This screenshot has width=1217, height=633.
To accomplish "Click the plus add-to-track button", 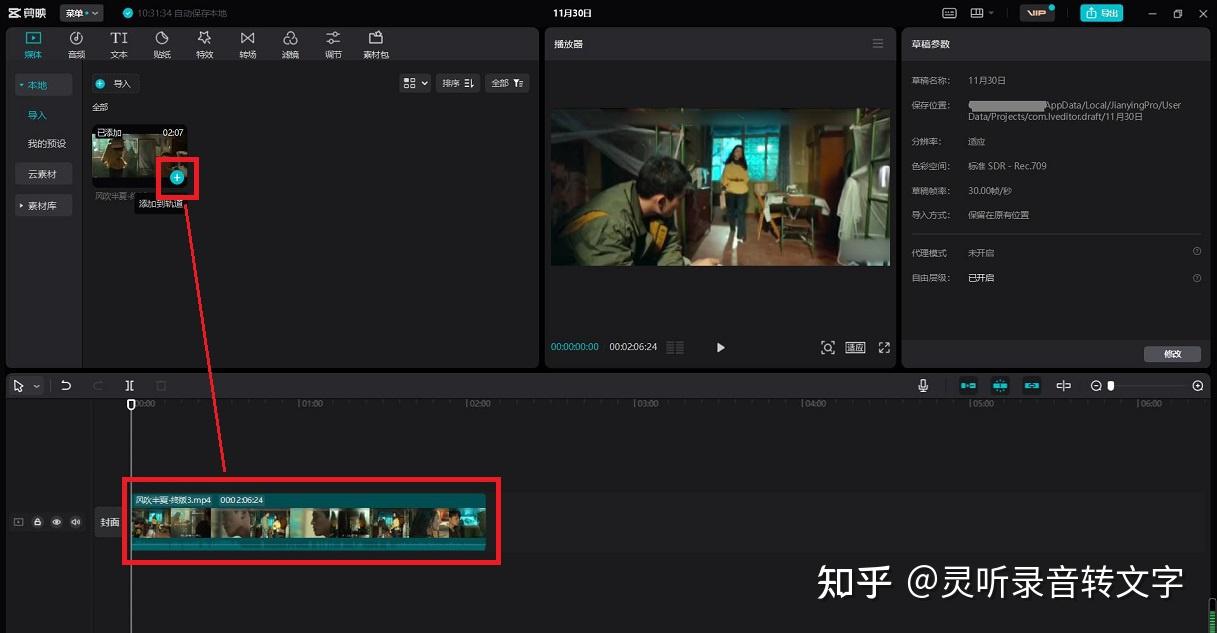I will [177, 177].
